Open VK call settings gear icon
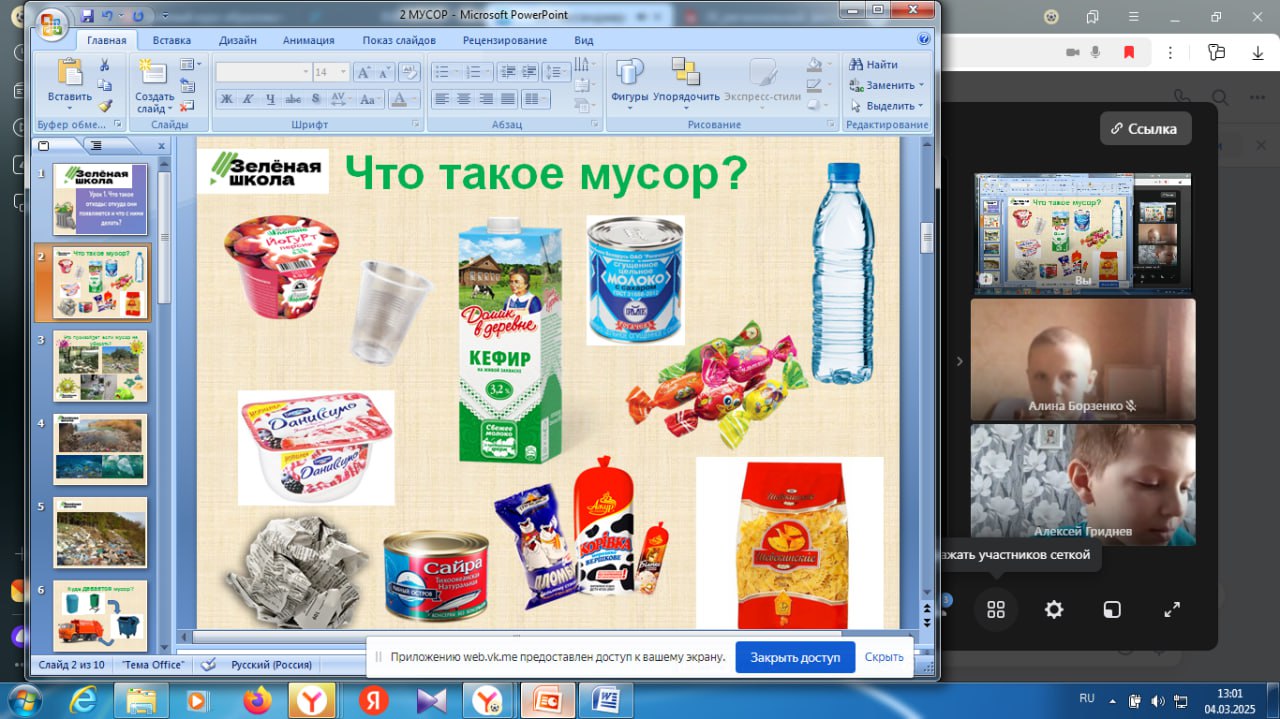The image size is (1280, 719). pos(1054,609)
